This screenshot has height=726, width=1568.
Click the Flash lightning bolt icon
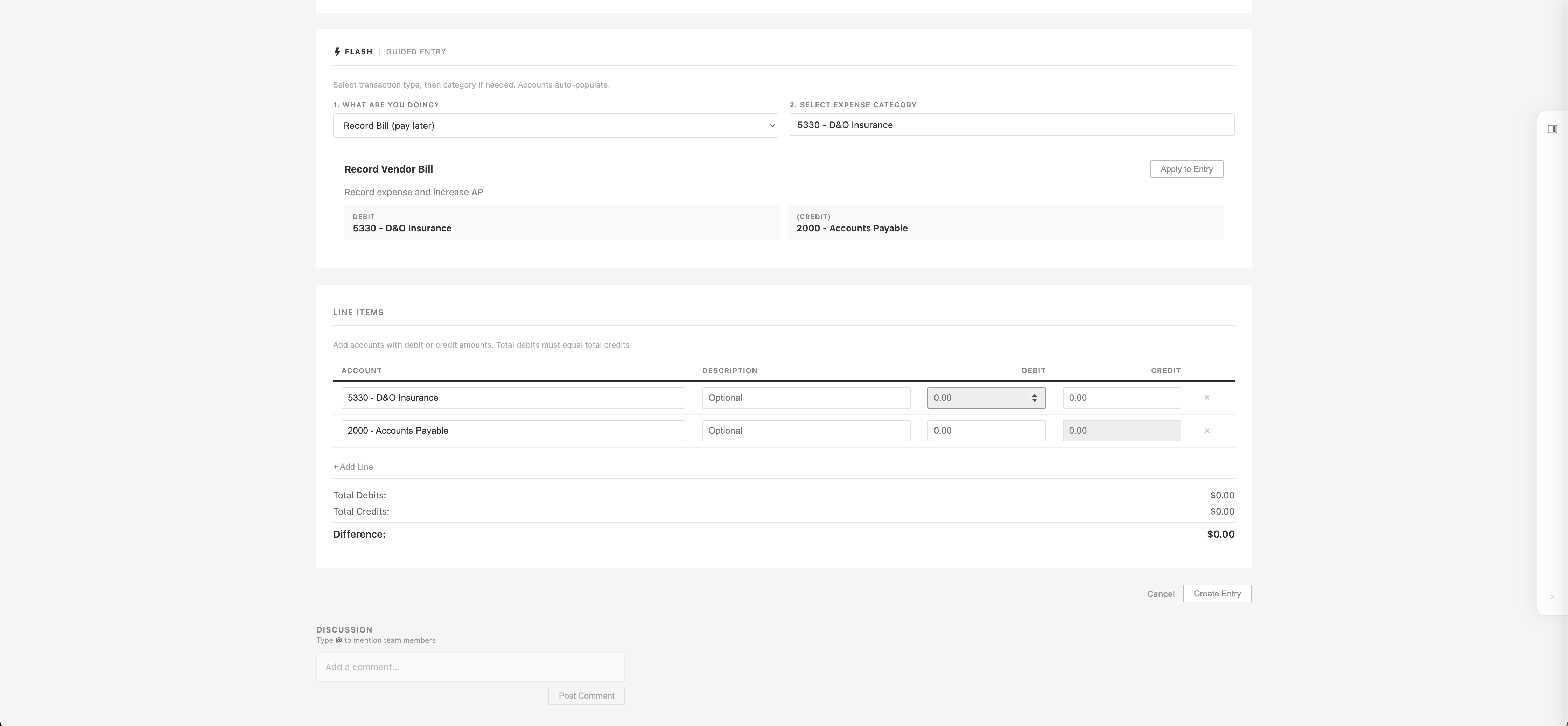(x=337, y=52)
